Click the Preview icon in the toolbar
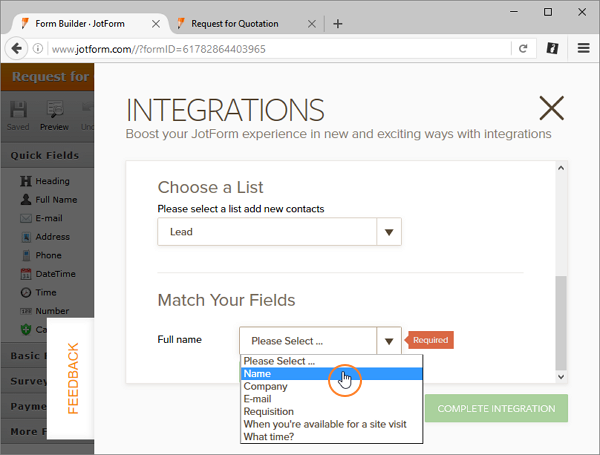This screenshot has height=455, width=600. [54, 111]
